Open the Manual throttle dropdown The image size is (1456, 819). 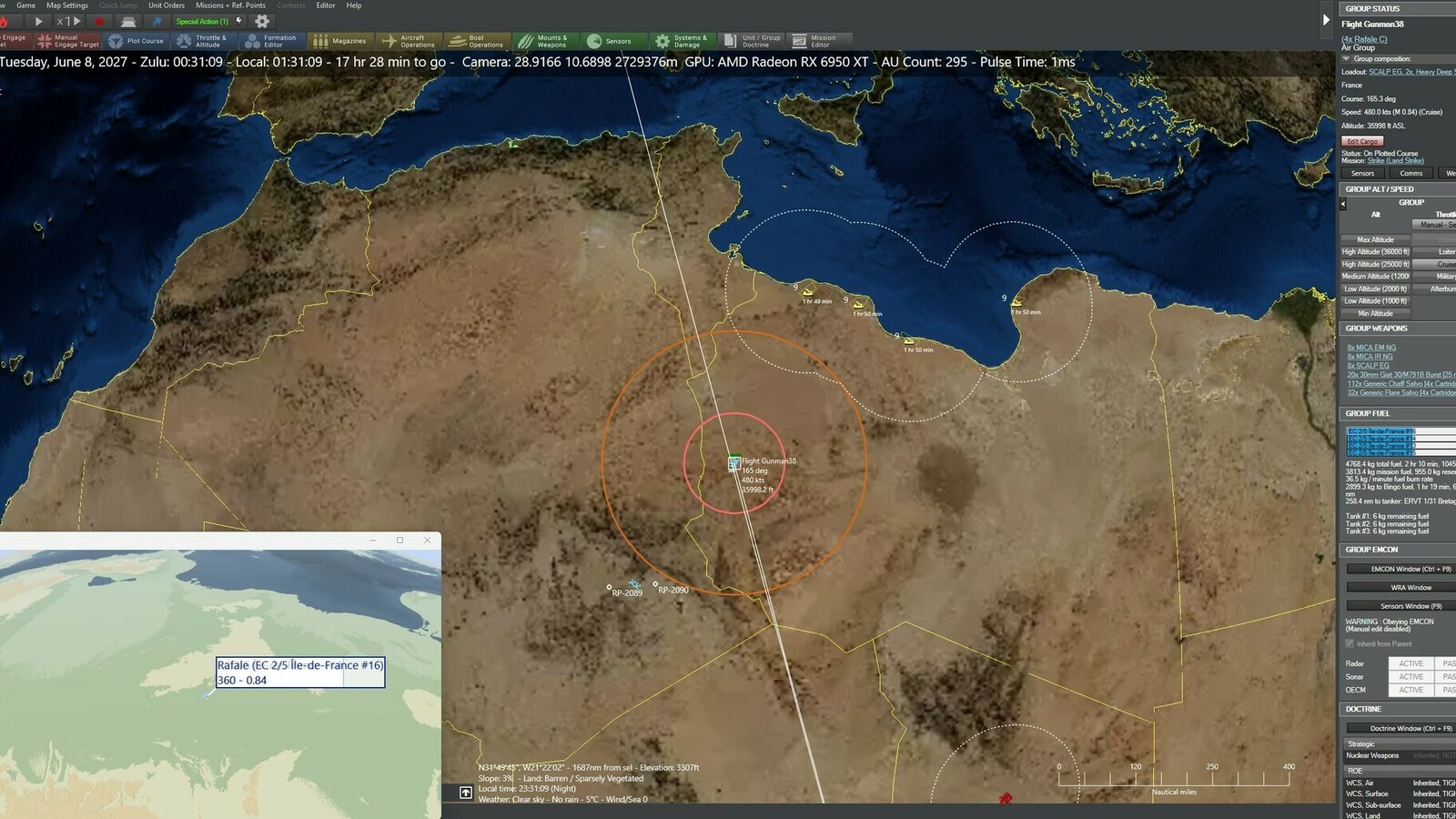(1435, 223)
